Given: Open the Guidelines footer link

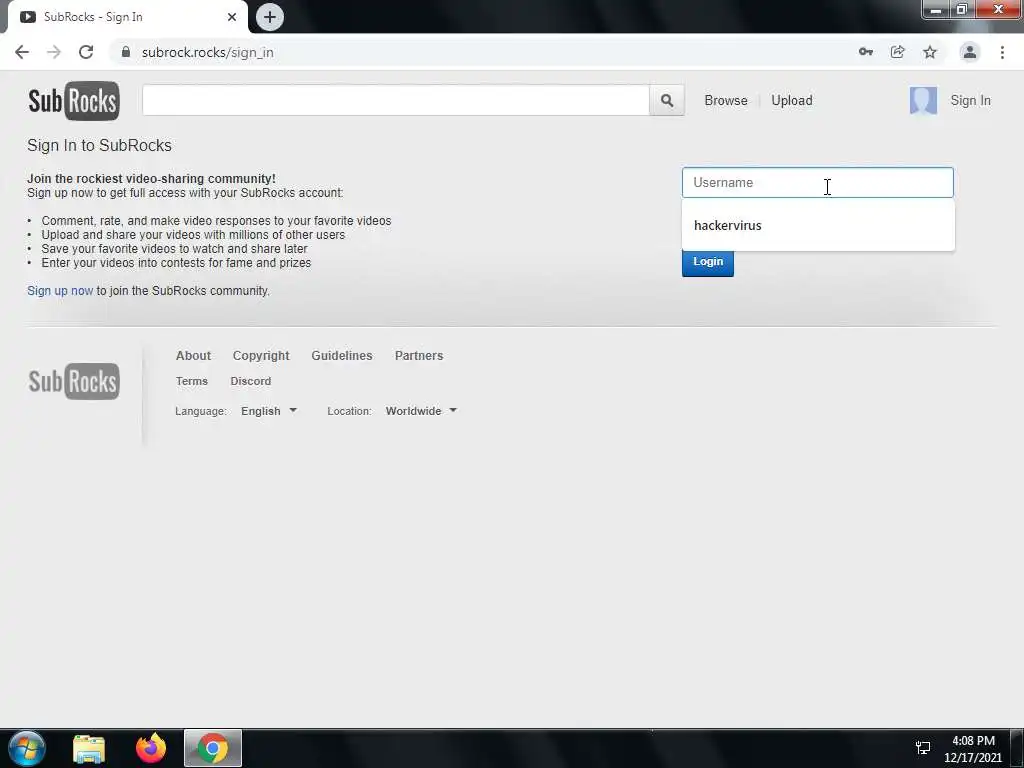Looking at the screenshot, I should [342, 355].
